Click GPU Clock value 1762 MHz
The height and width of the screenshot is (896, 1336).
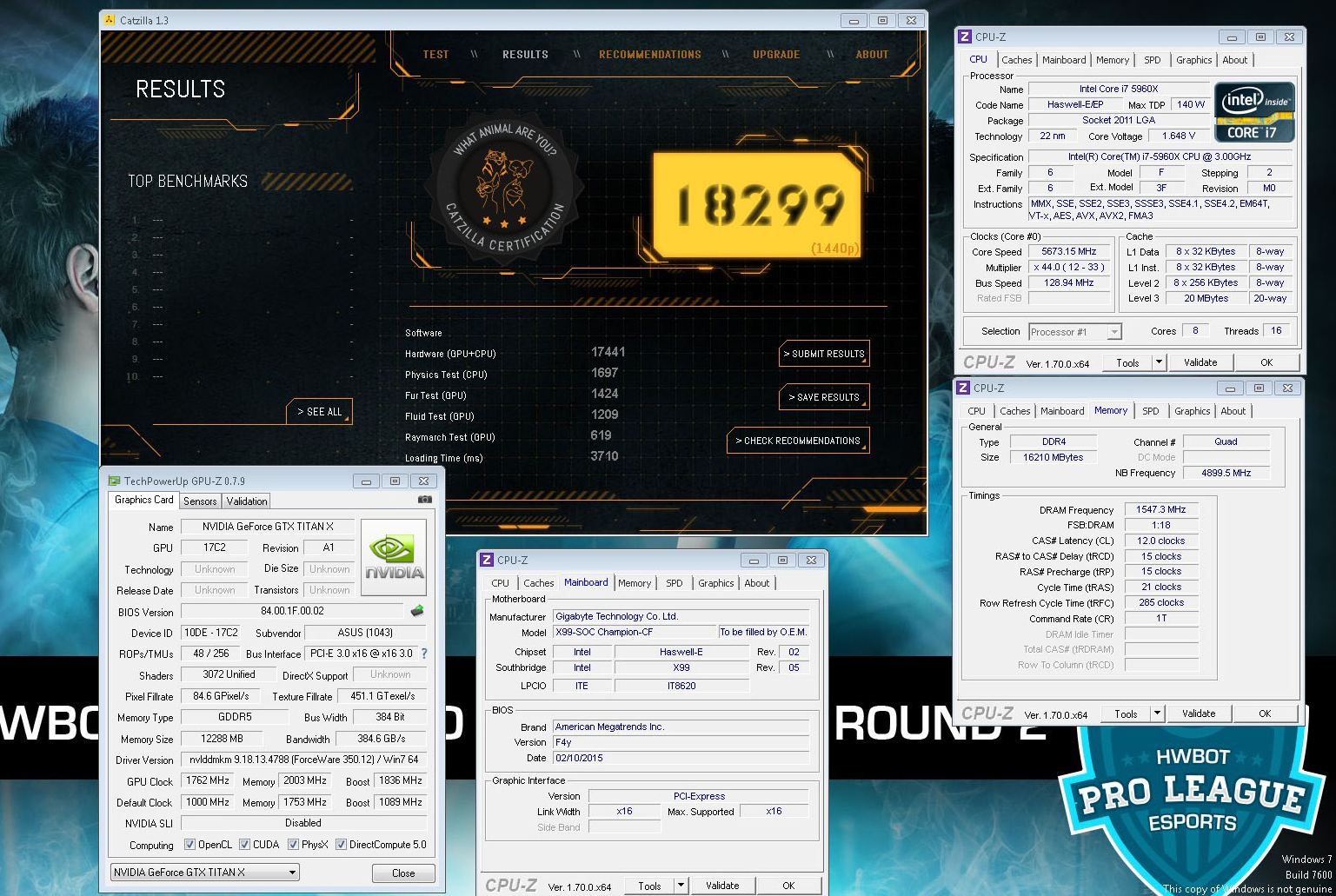(x=207, y=780)
